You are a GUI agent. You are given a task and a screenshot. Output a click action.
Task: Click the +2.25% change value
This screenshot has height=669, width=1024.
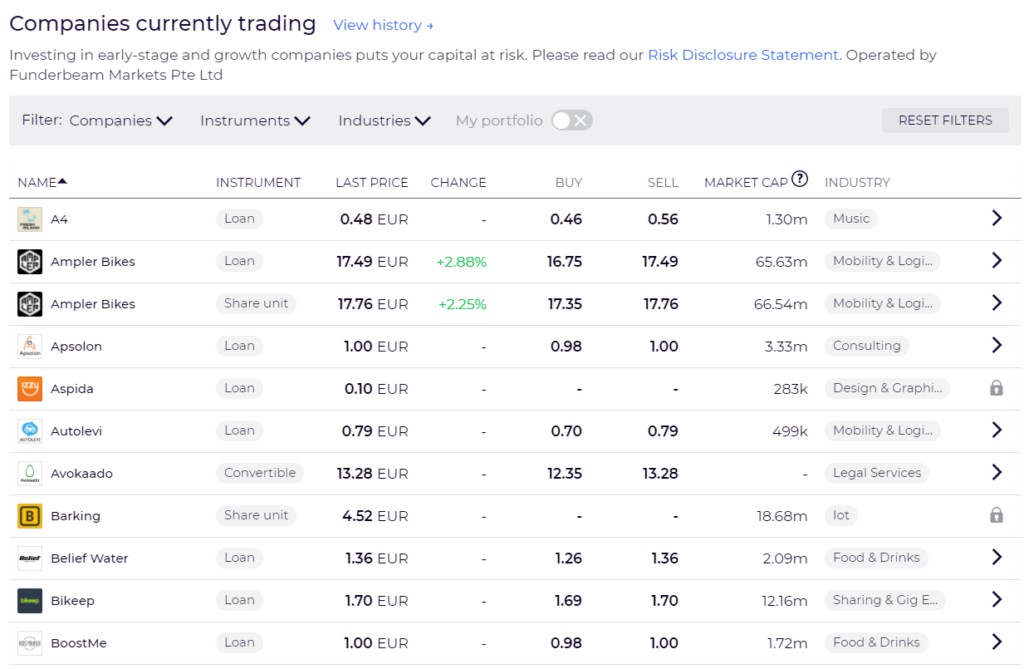462,304
